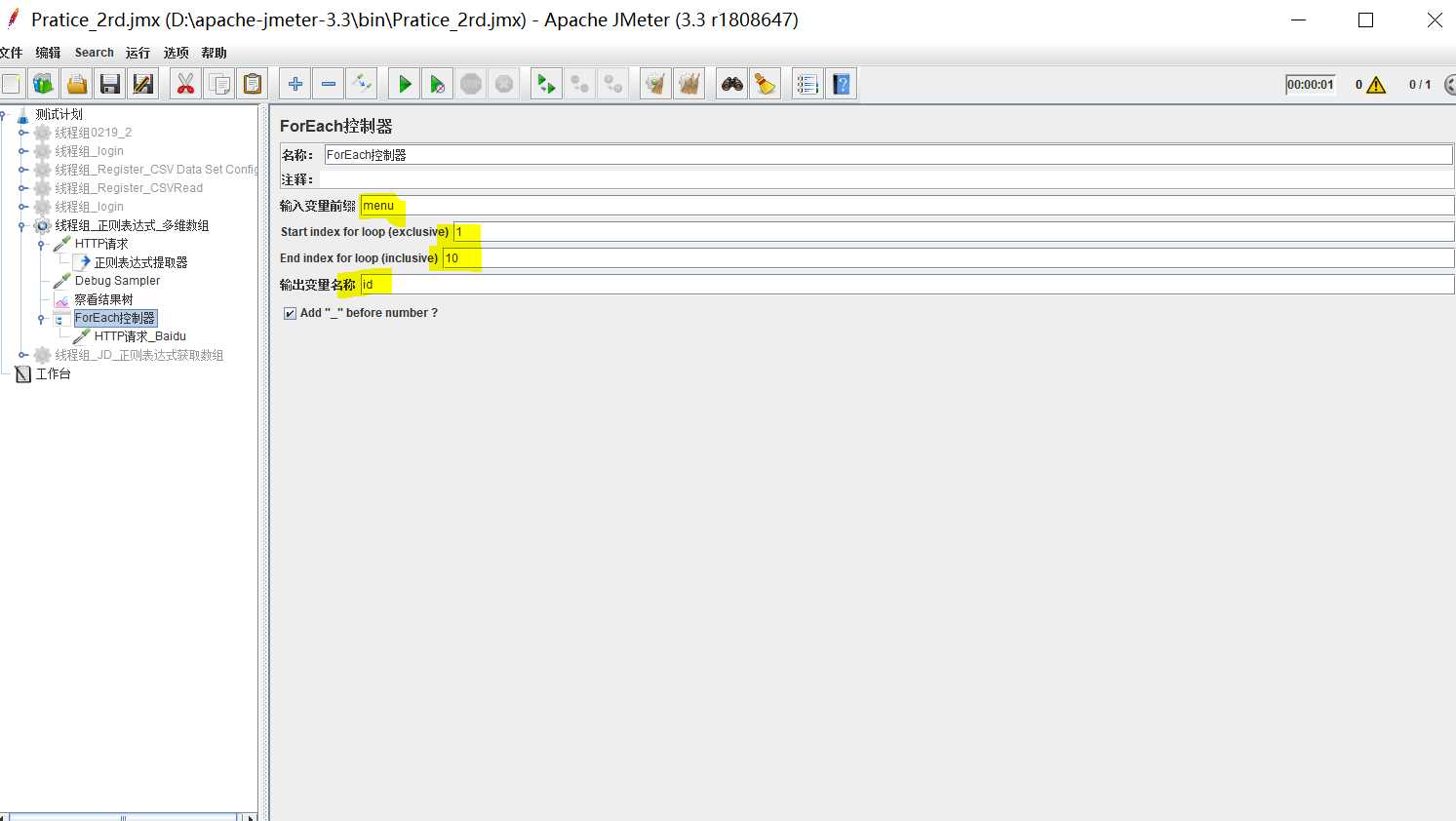Expand 线程组_JD_正则表达式获取数组 node handle
The width and height of the screenshot is (1456, 821).
tap(22, 355)
